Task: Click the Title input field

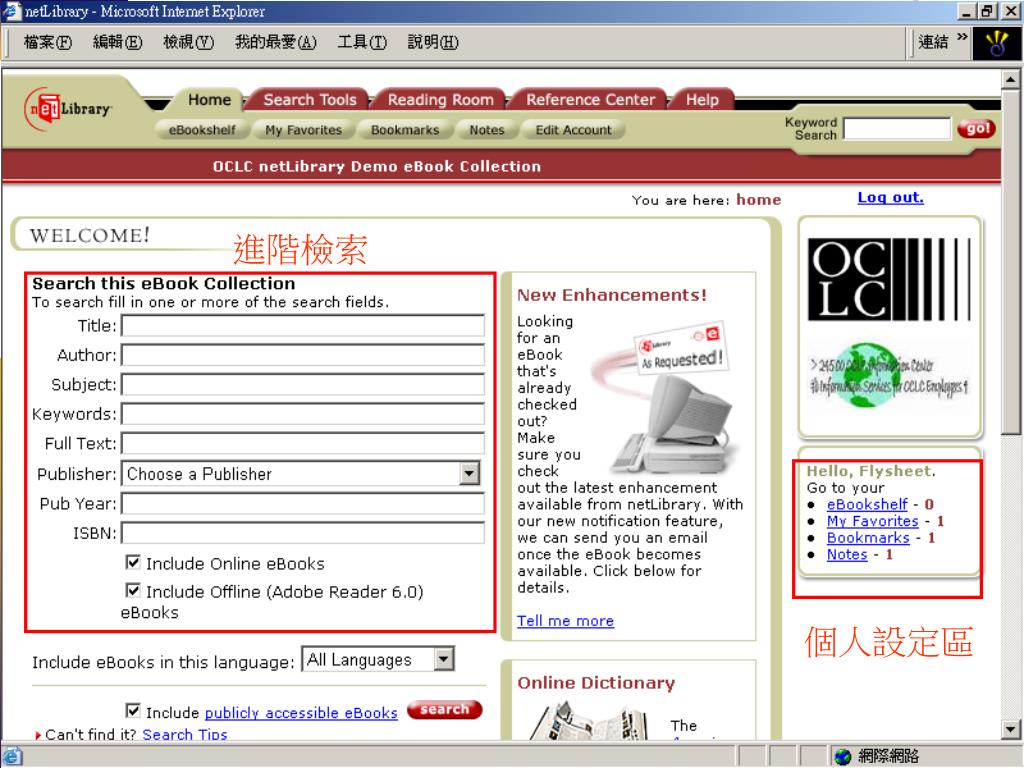Action: pos(303,325)
